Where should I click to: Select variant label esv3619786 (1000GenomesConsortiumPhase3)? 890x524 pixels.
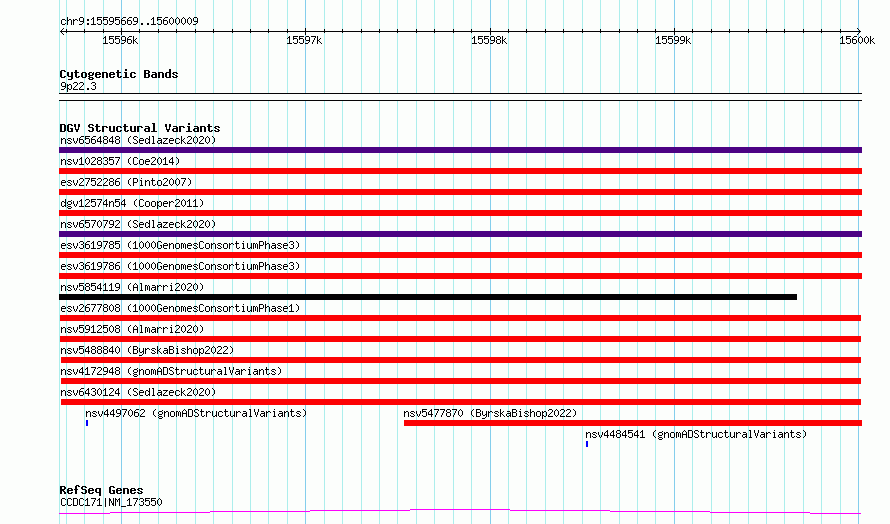pos(180,266)
